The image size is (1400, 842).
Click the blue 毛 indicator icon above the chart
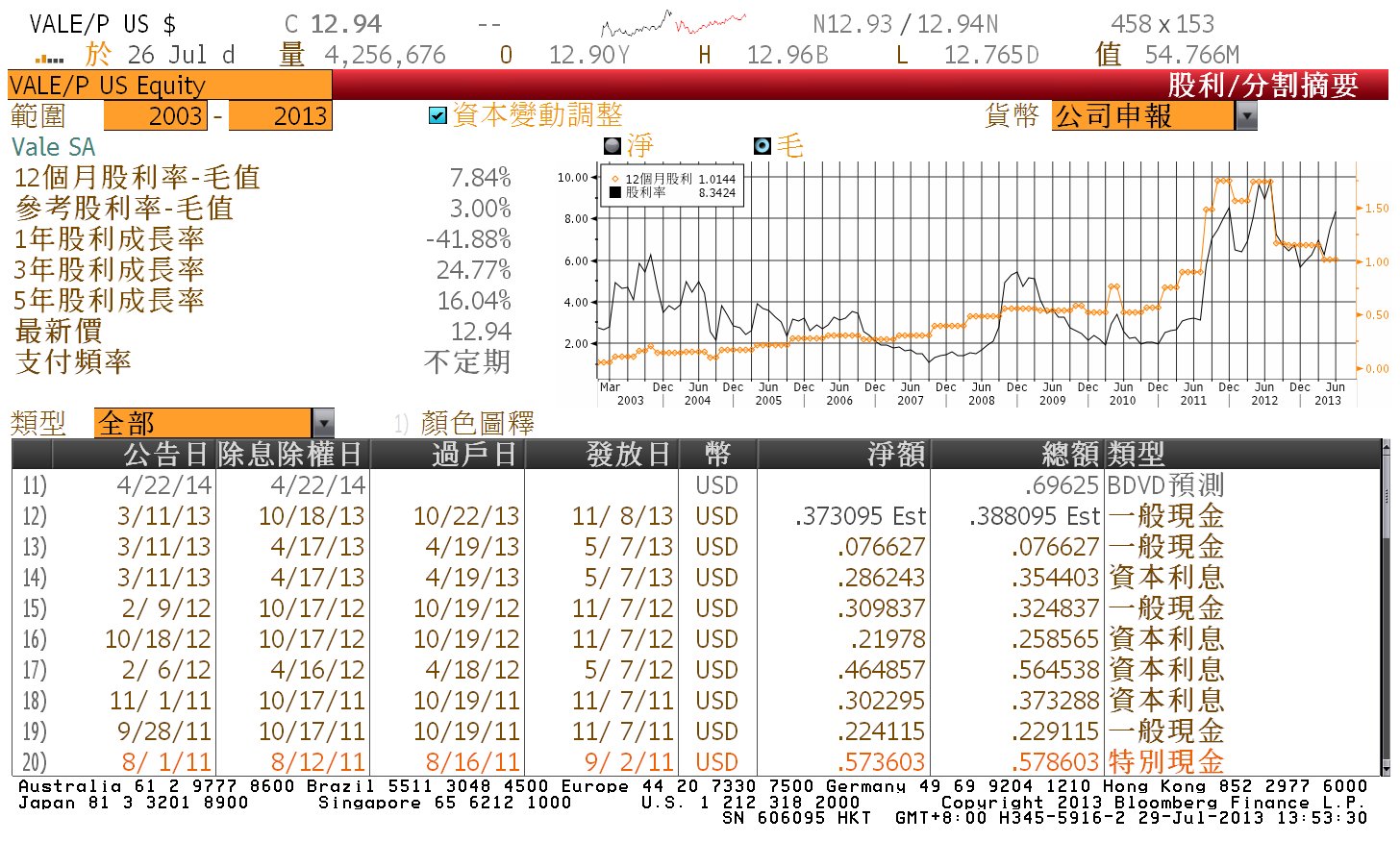point(764,144)
